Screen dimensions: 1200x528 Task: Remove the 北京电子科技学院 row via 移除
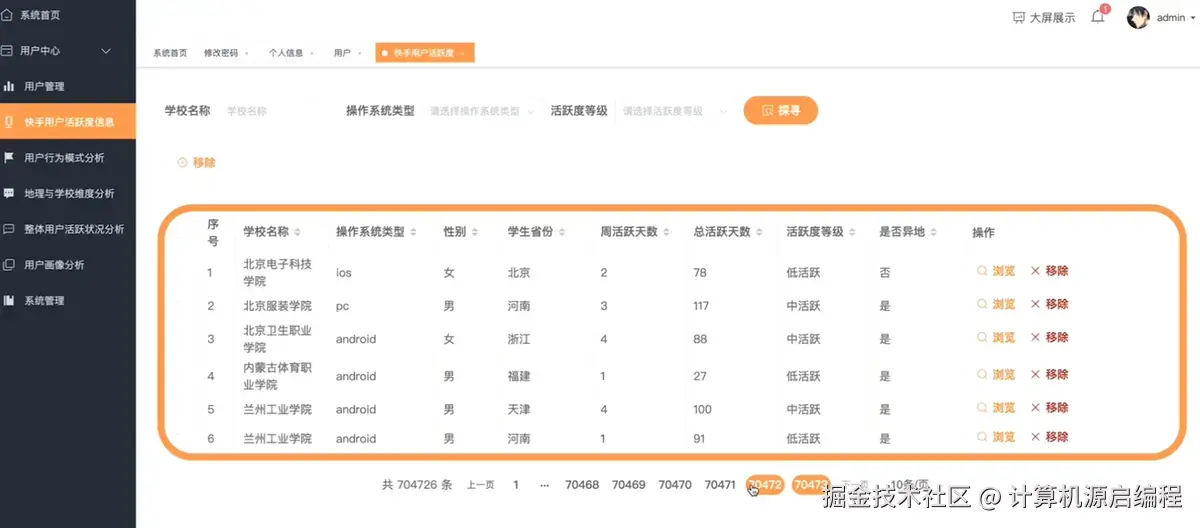1049,271
